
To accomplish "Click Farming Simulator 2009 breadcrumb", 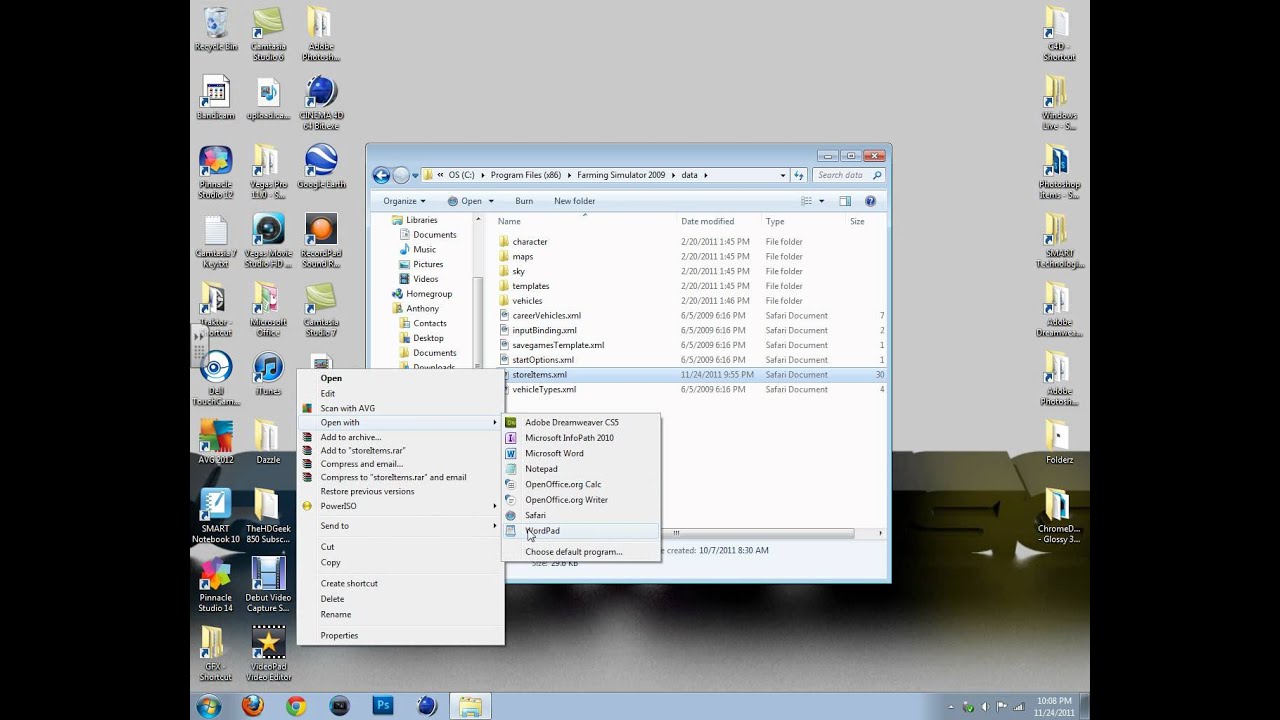I will [x=621, y=175].
